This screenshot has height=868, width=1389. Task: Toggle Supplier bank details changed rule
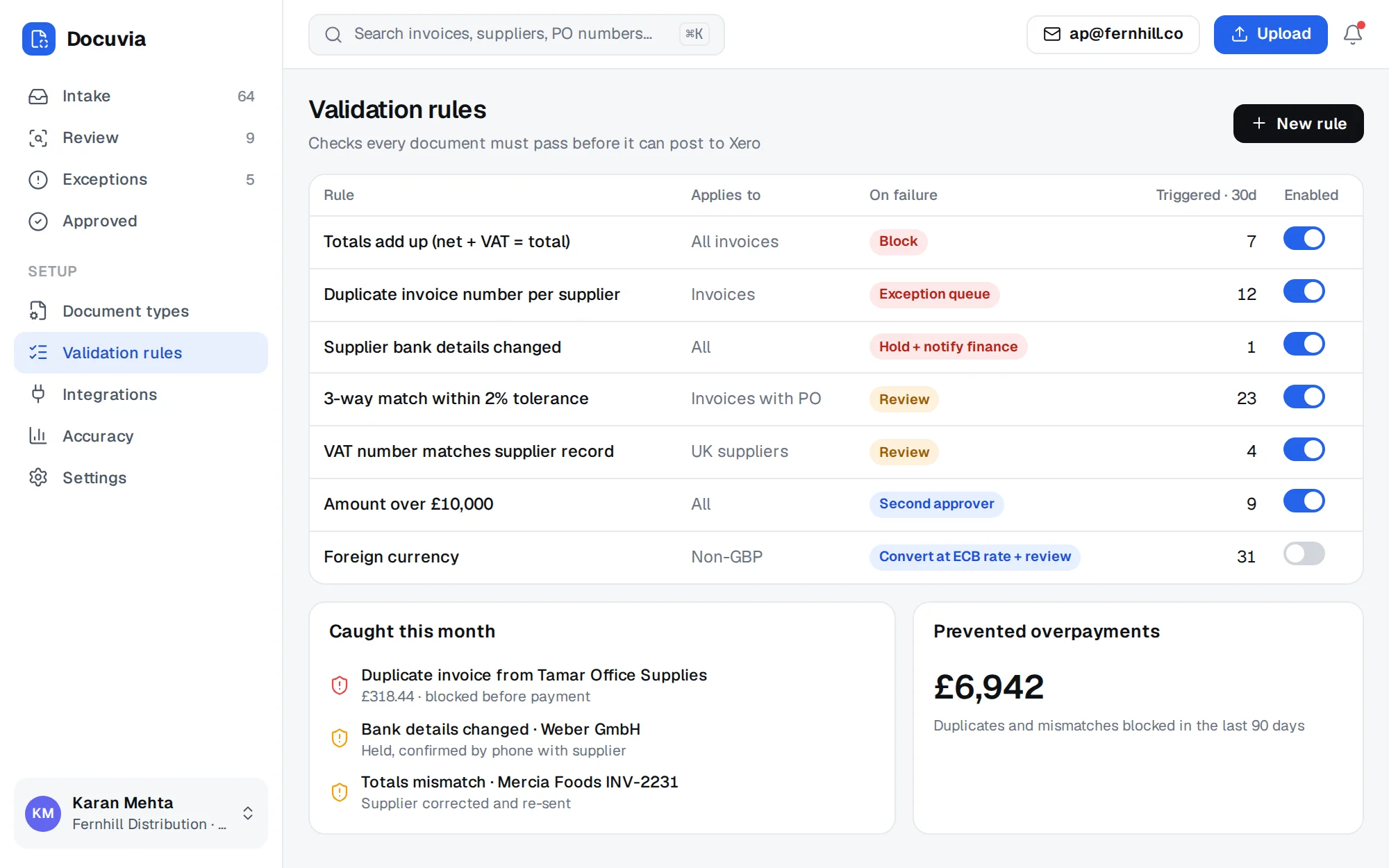[x=1304, y=344]
